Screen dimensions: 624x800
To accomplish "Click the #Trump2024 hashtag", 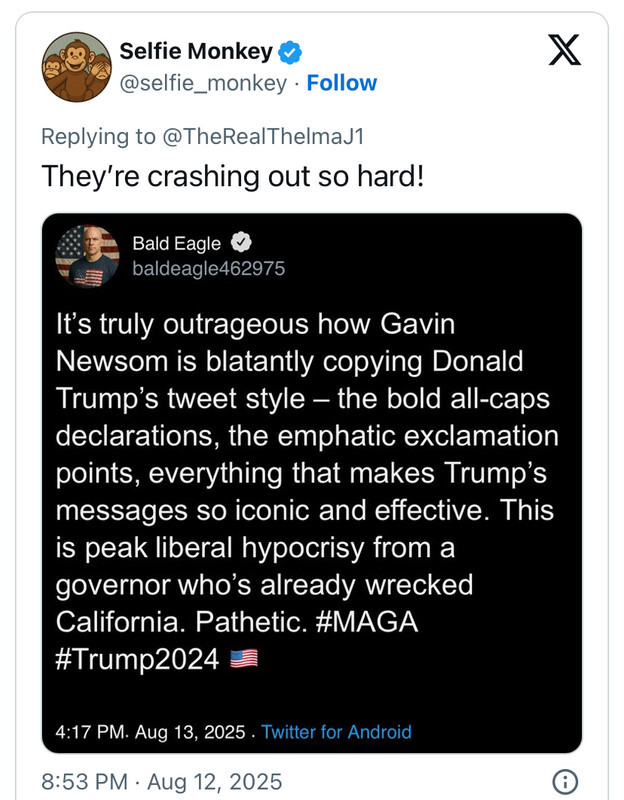I will tap(138, 659).
